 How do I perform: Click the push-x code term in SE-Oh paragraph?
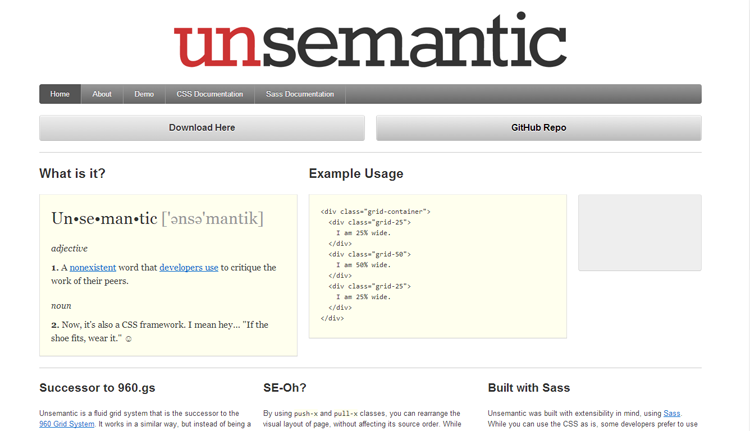point(306,413)
